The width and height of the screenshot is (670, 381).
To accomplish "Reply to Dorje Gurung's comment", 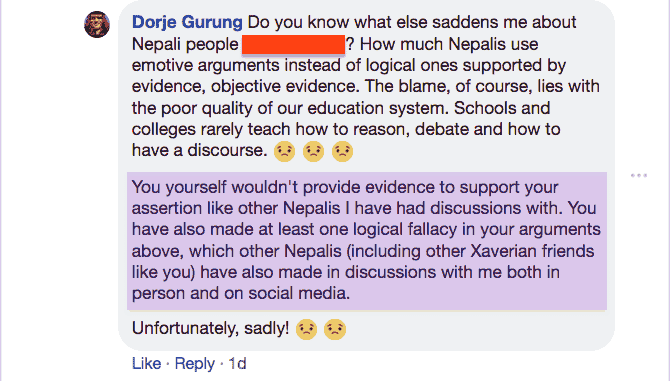I will (195, 363).
